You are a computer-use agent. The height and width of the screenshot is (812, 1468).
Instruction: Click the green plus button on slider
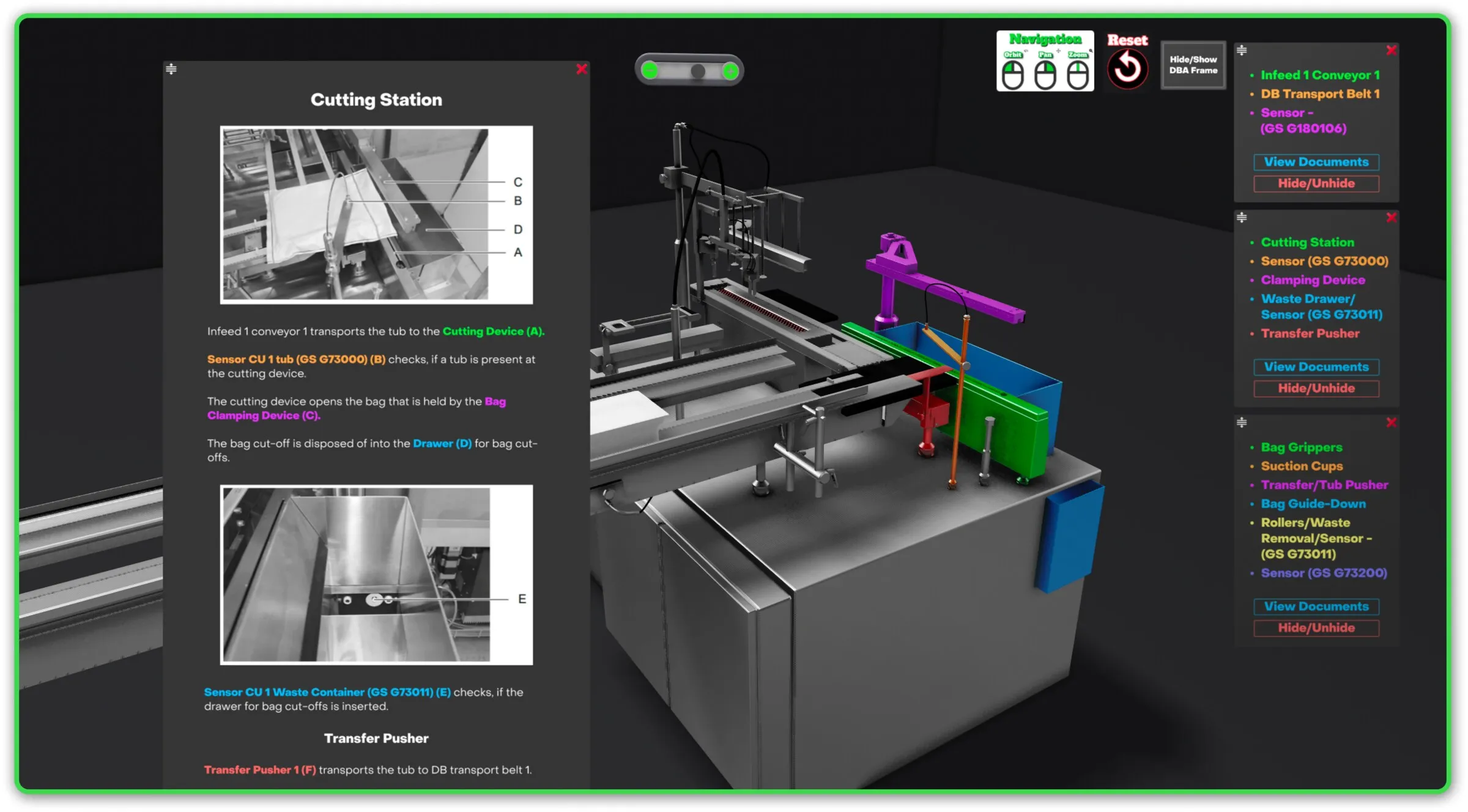[730, 71]
